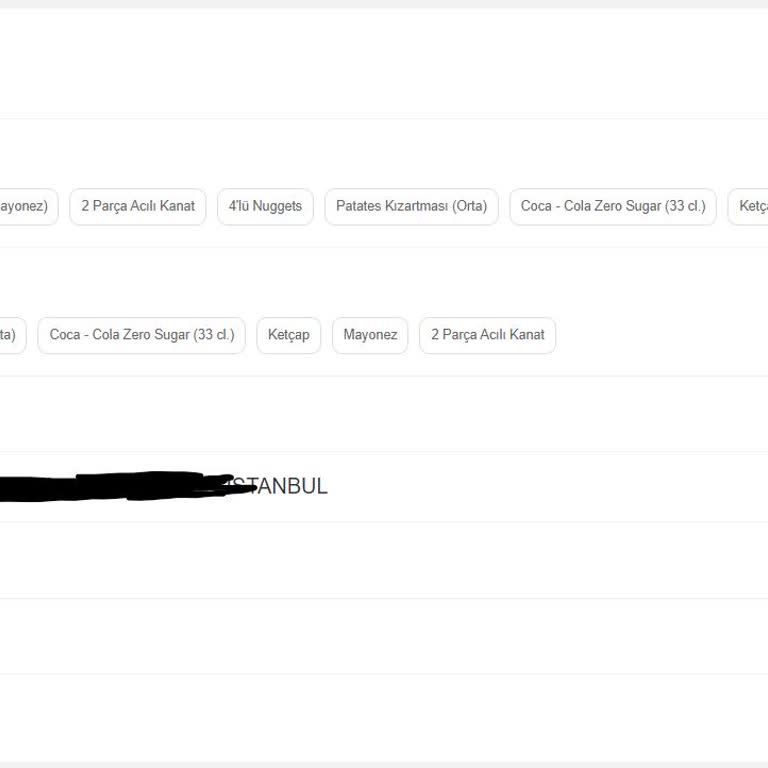Click the 'Mayonez' chip
Screen dimensions: 768x768
(x=370, y=336)
